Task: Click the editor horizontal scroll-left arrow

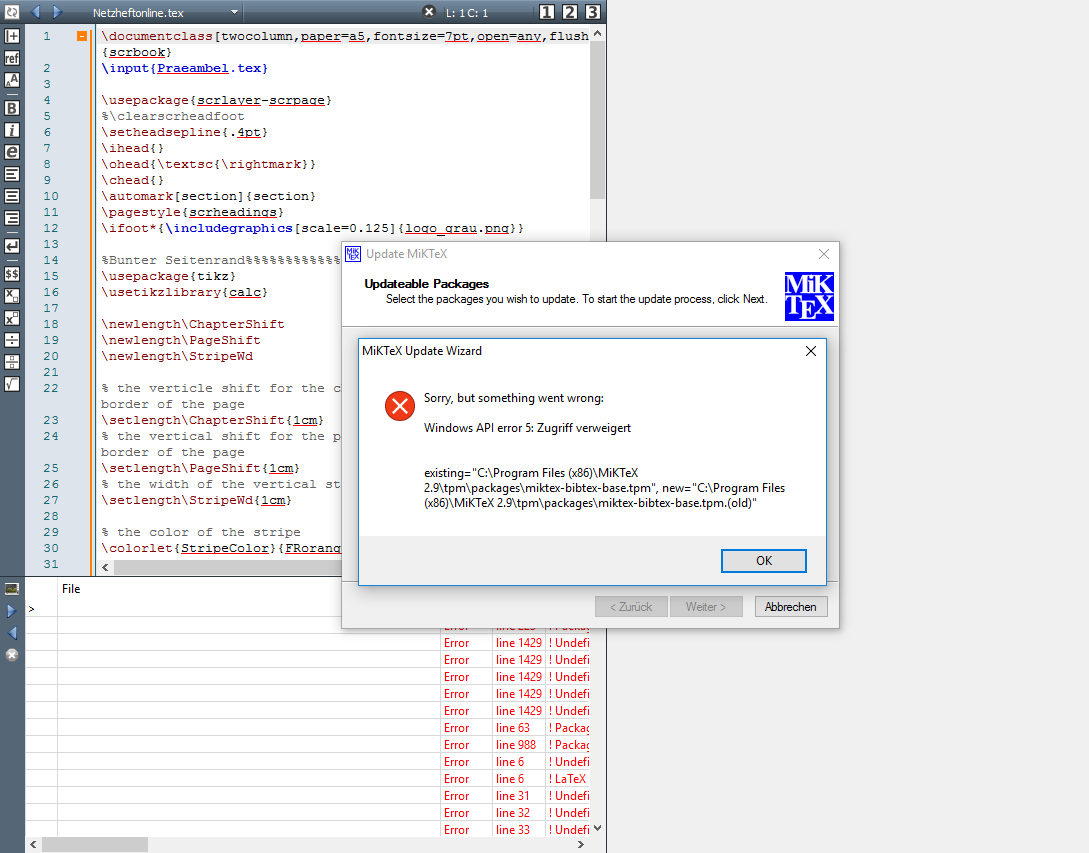Action: [x=105, y=568]
